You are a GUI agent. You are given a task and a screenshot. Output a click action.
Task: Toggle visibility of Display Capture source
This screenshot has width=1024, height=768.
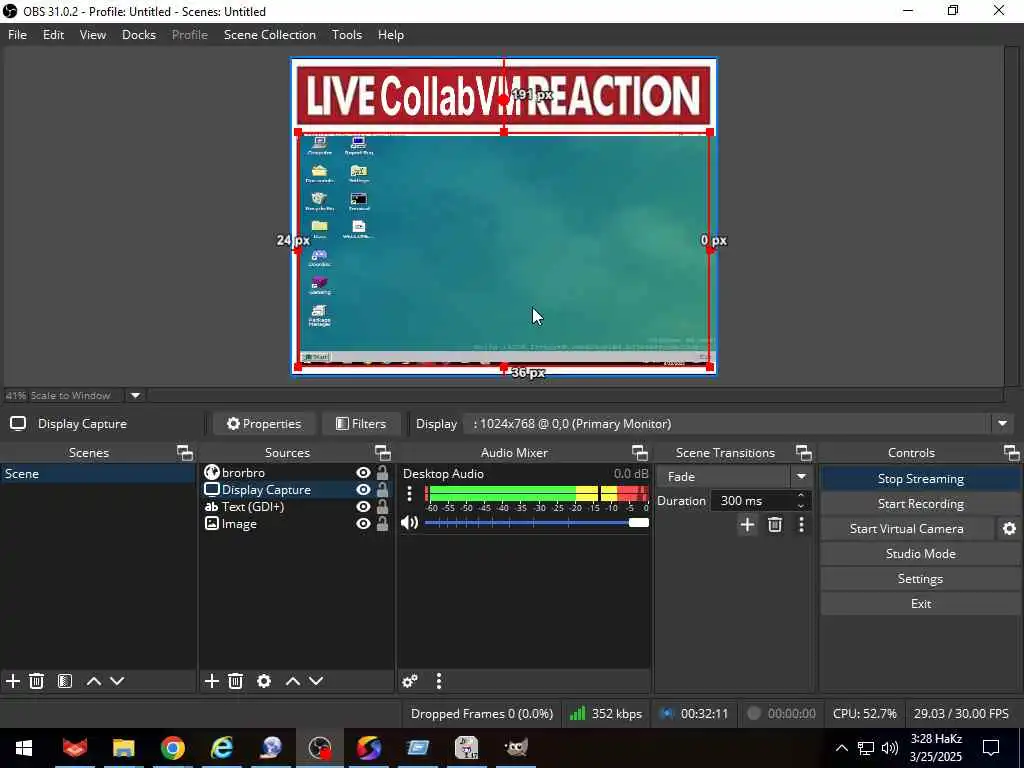(x=363, y=490)
